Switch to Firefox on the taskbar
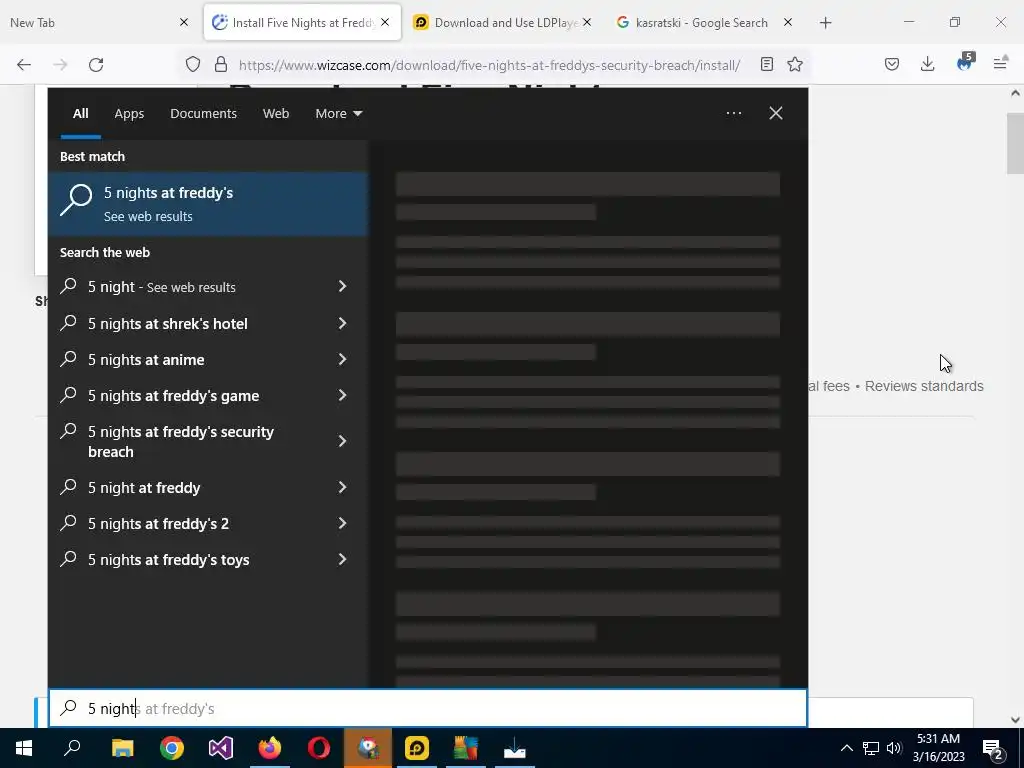The image size is (1024, 768). pos(270,748)
